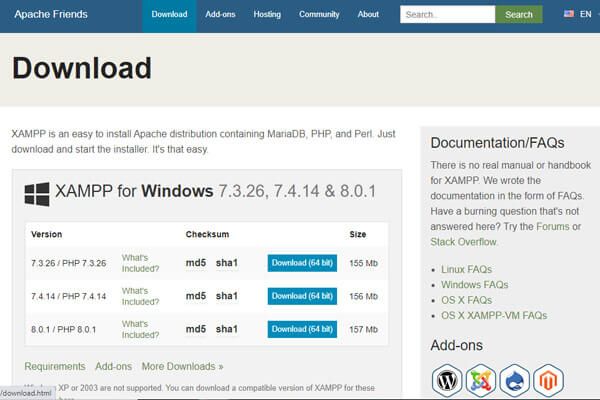Open the Community menu item
Screen dimensions: 600x400
319,15
